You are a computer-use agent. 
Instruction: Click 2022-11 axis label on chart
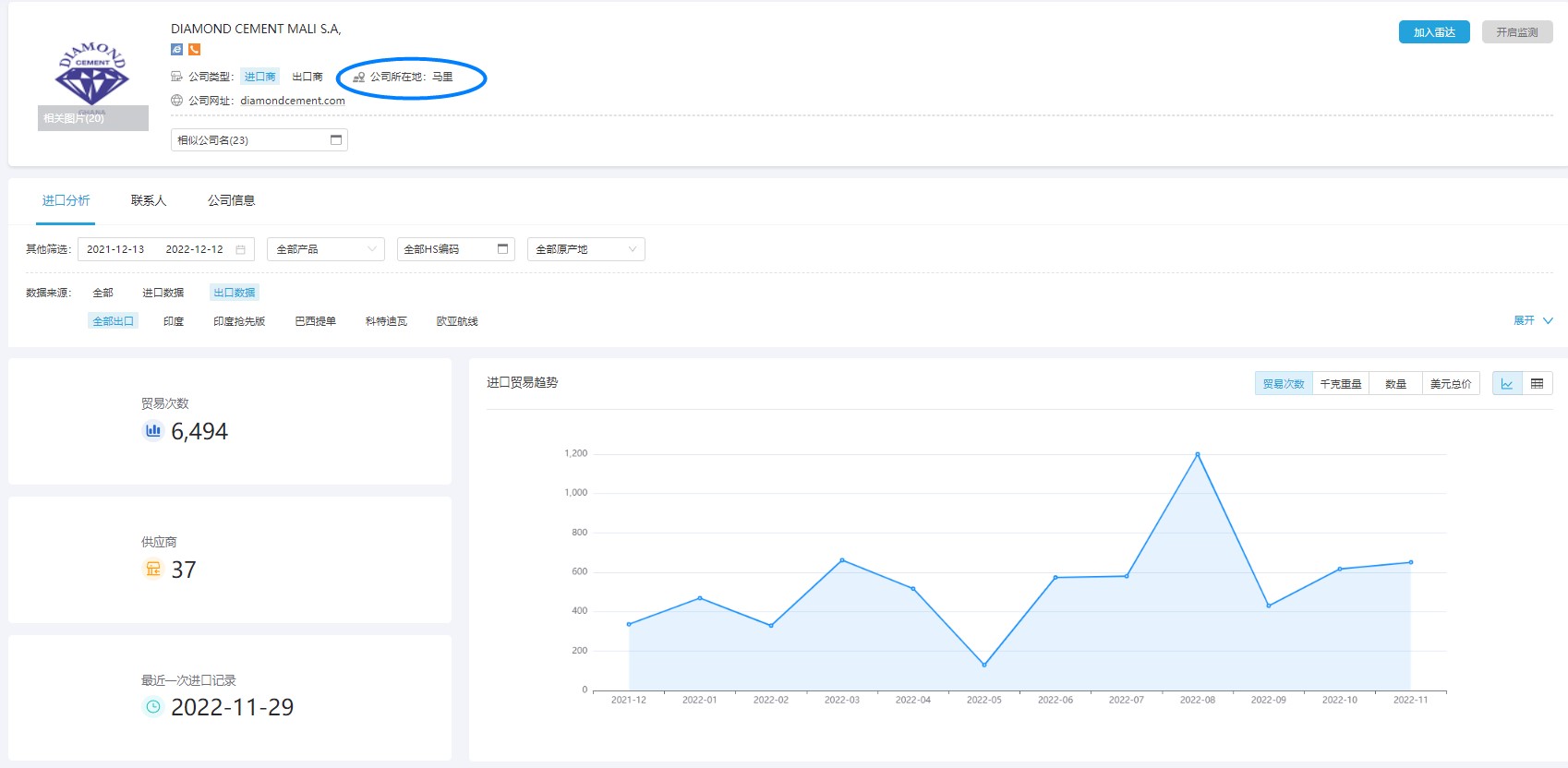1411,700
